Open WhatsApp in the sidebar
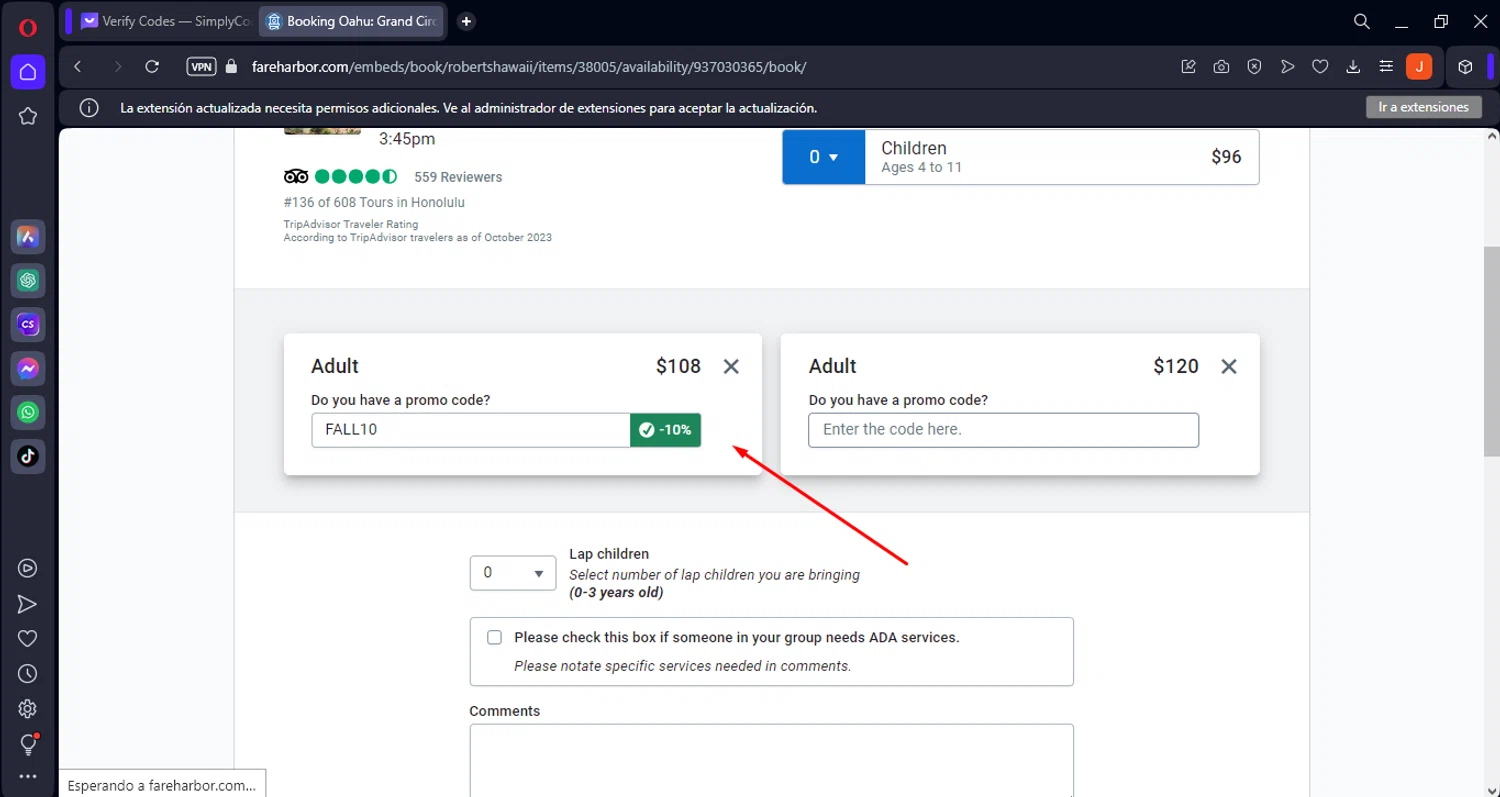 tap(28, 412)
